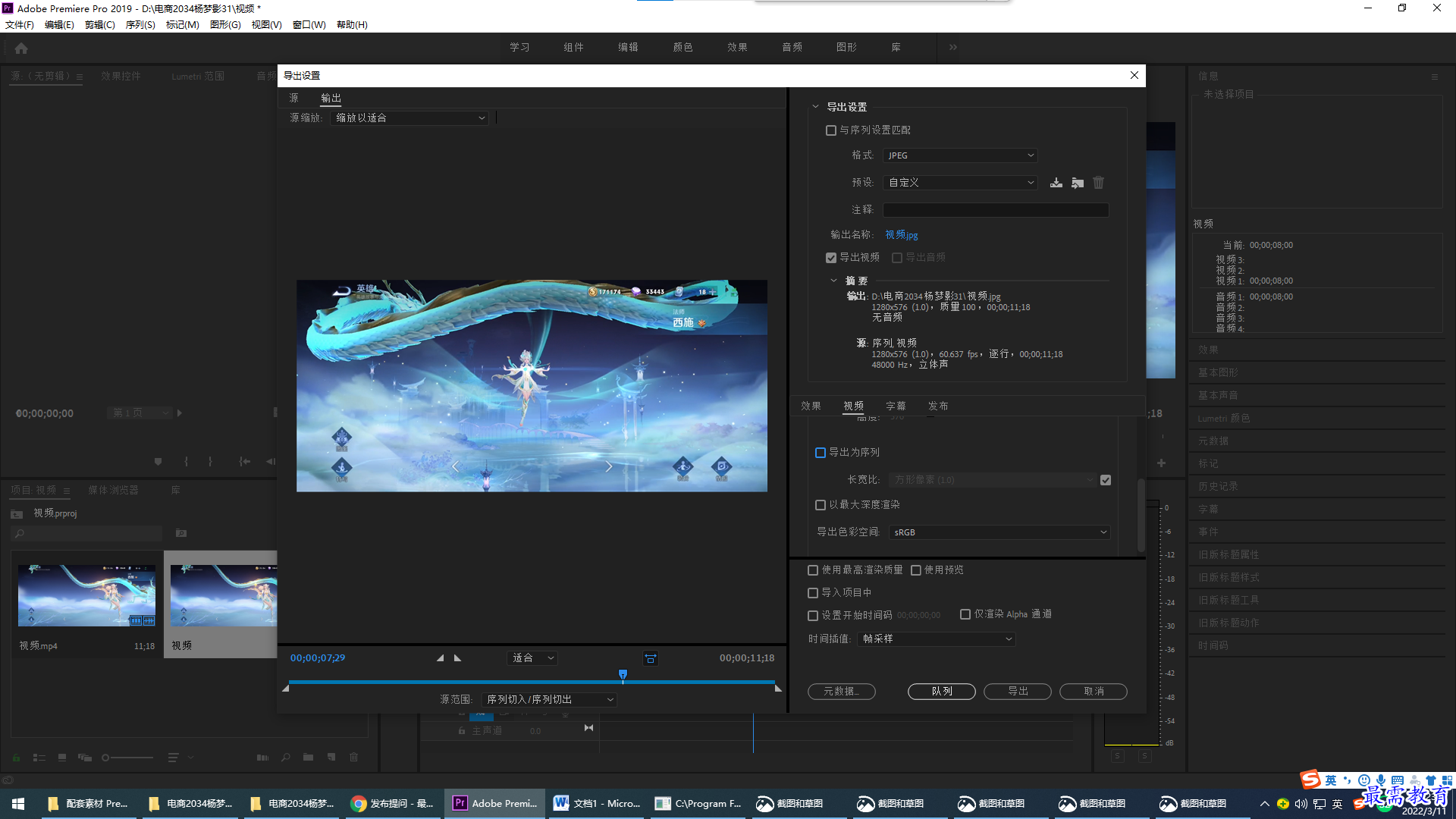Switch to the 字幕 tab in export settings
Image resolution: width=1456 pixels, height=819 pixels.
coord(896,406)
